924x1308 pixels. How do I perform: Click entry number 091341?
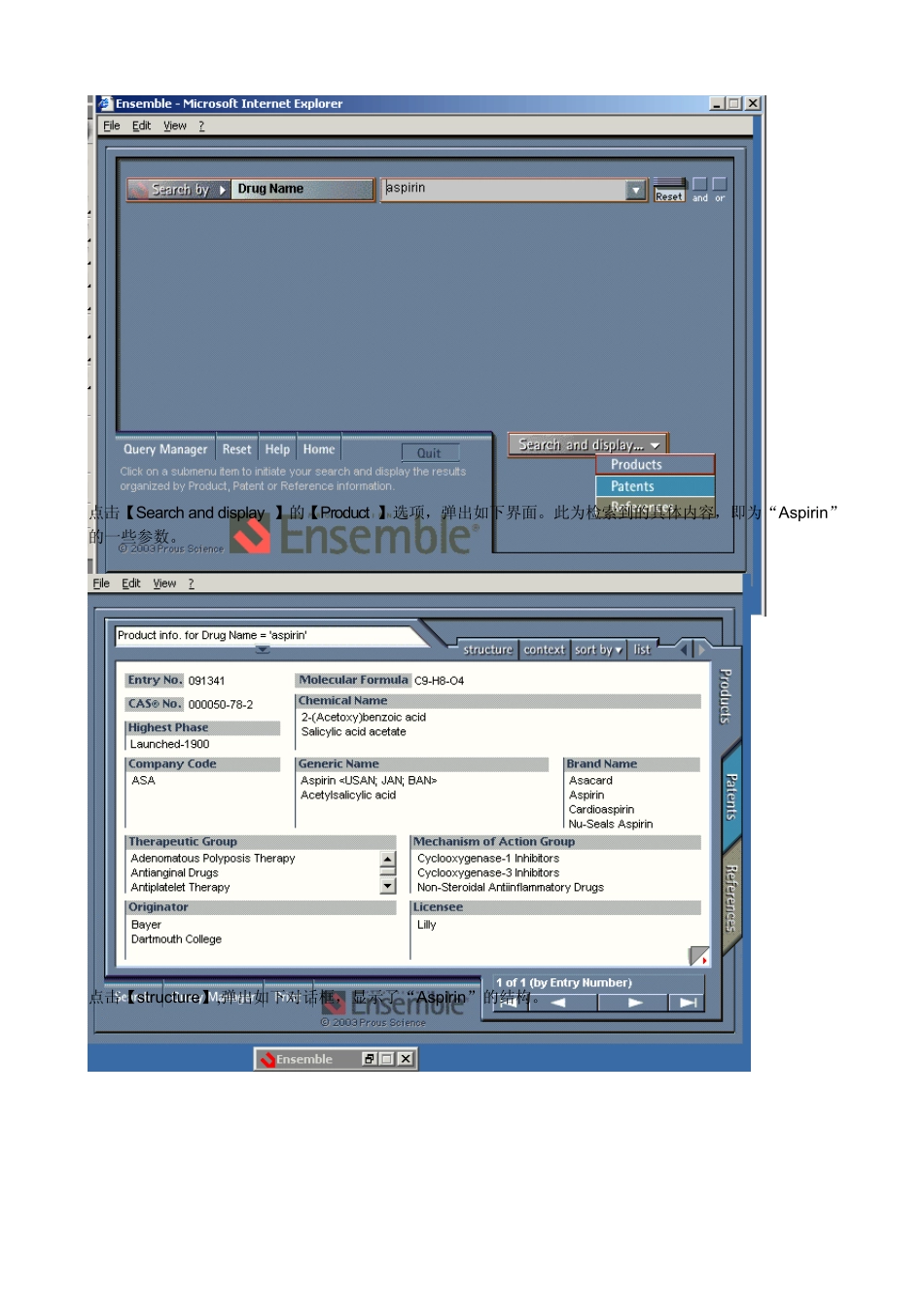(x=206, y=681)
